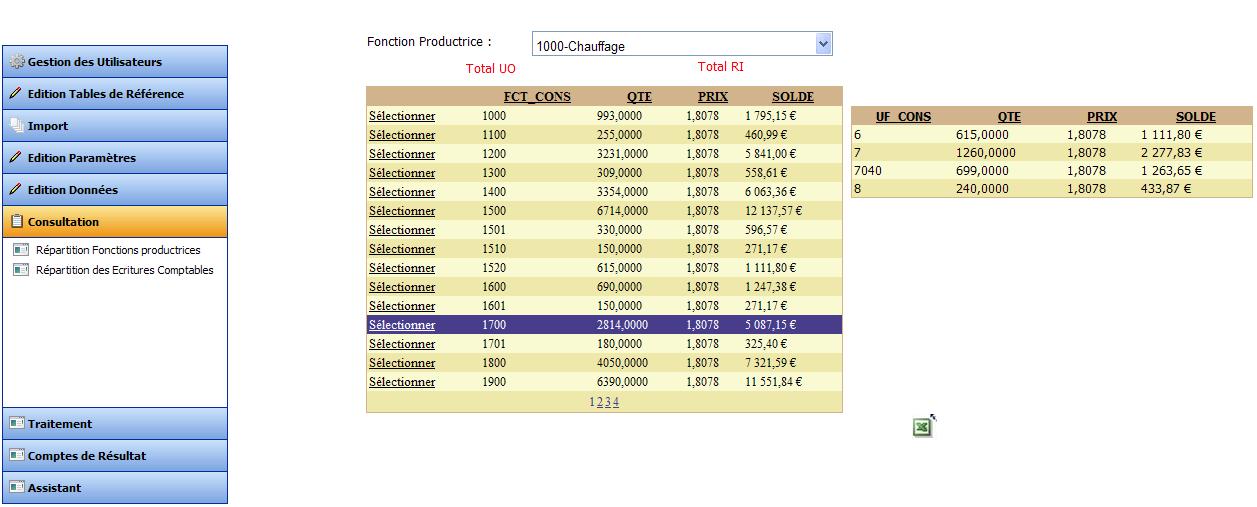Expand the Edition Paramètres menu section
This screenshot has height=507, width=1257.
pyautogui.click(x=81, y=158)
